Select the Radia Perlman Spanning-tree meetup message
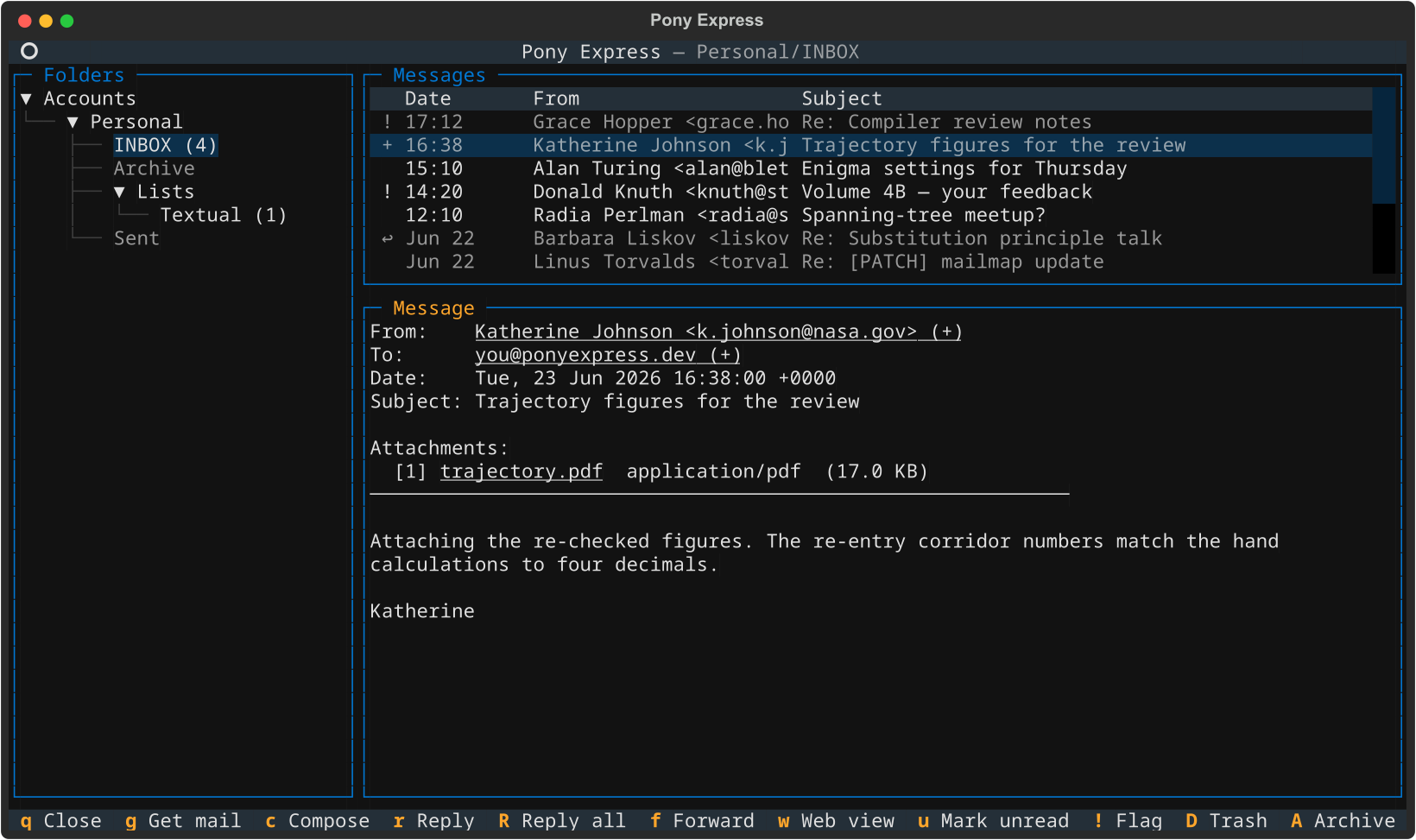 pos(870,216)
